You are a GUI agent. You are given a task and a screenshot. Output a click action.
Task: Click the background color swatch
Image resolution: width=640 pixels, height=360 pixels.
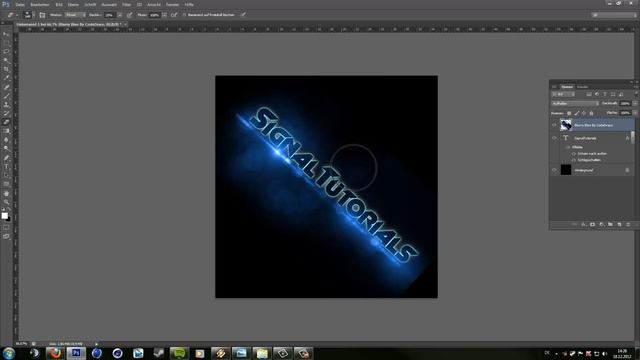pos(8,219)
